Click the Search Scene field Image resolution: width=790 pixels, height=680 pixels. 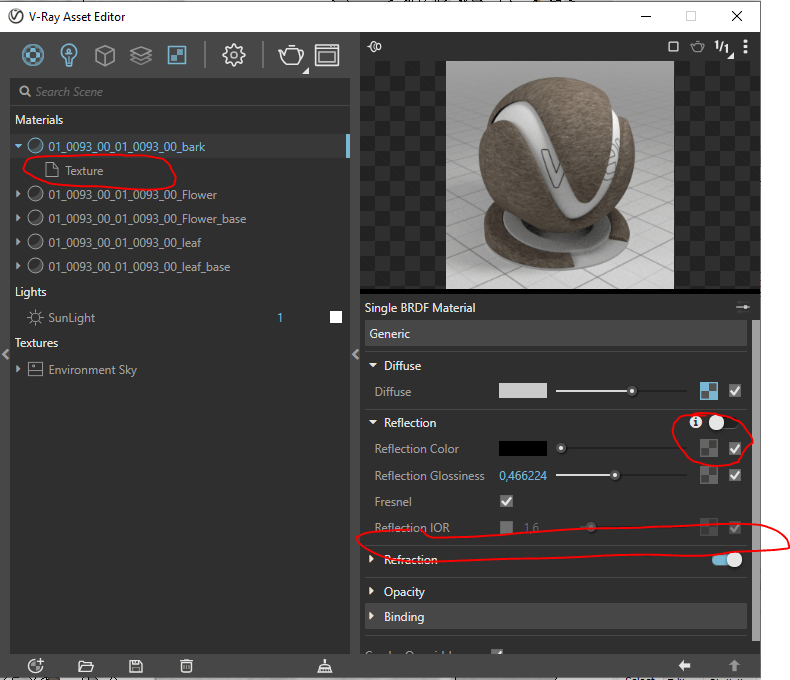point(180,92)
